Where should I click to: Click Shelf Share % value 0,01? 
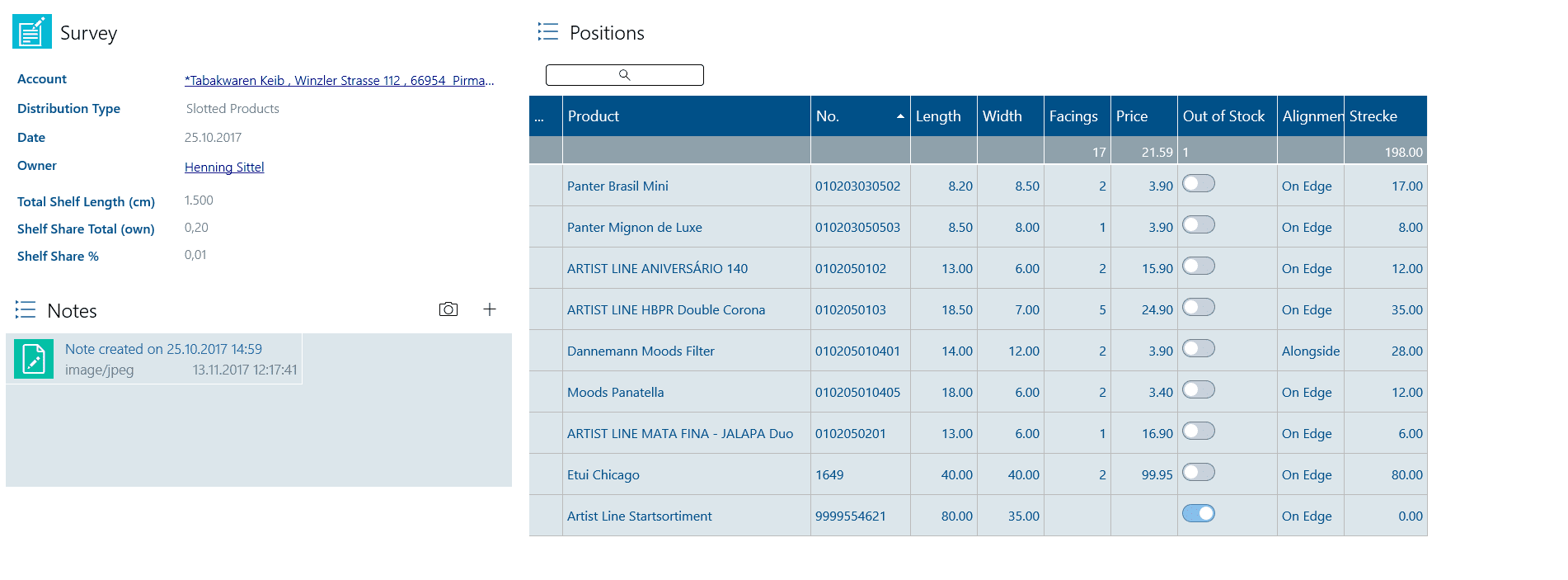coord(195,254)
